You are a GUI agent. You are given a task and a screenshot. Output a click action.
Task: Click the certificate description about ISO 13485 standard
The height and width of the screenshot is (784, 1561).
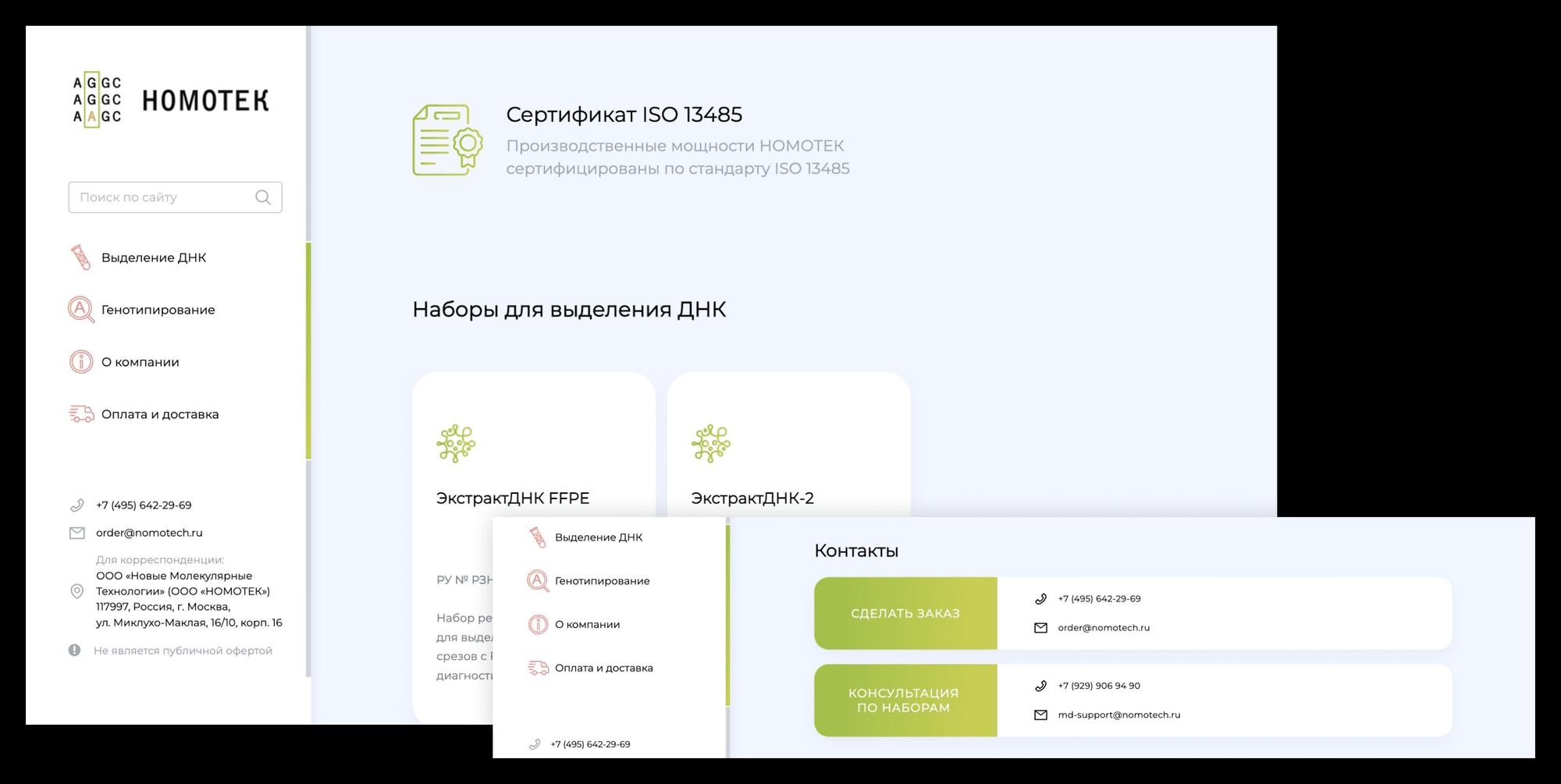pos(677,157)
